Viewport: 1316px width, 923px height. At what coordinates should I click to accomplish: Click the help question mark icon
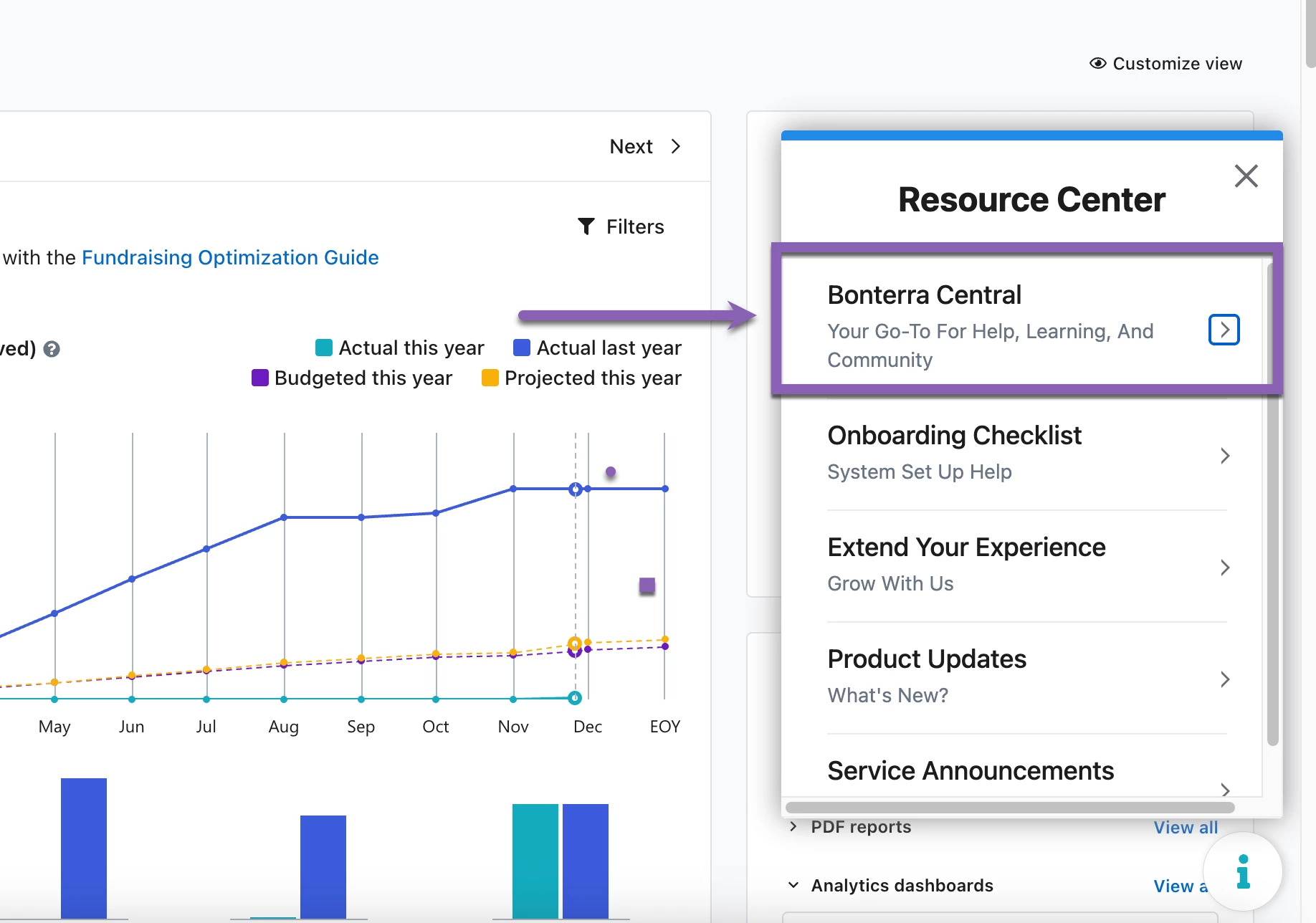click(x=52, y=349)
